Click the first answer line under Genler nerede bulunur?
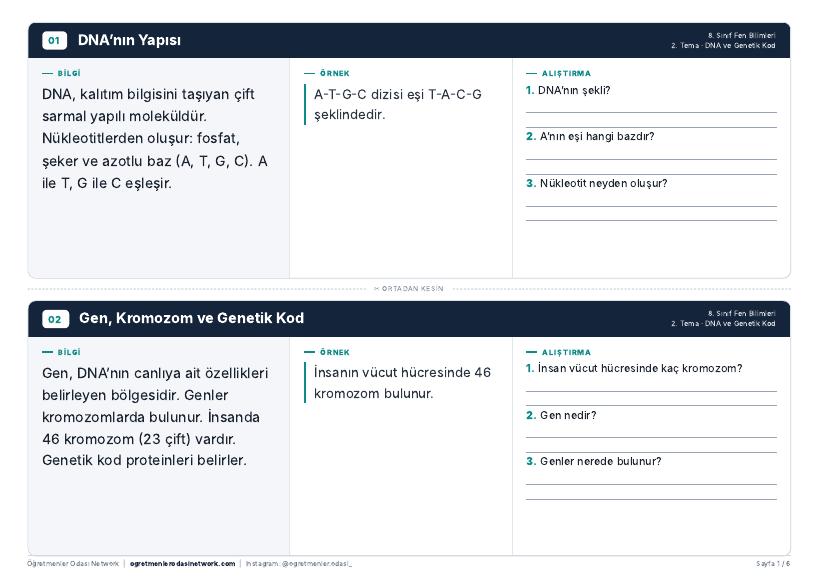This screenshot has width=819, height=579. coord(651,485)
